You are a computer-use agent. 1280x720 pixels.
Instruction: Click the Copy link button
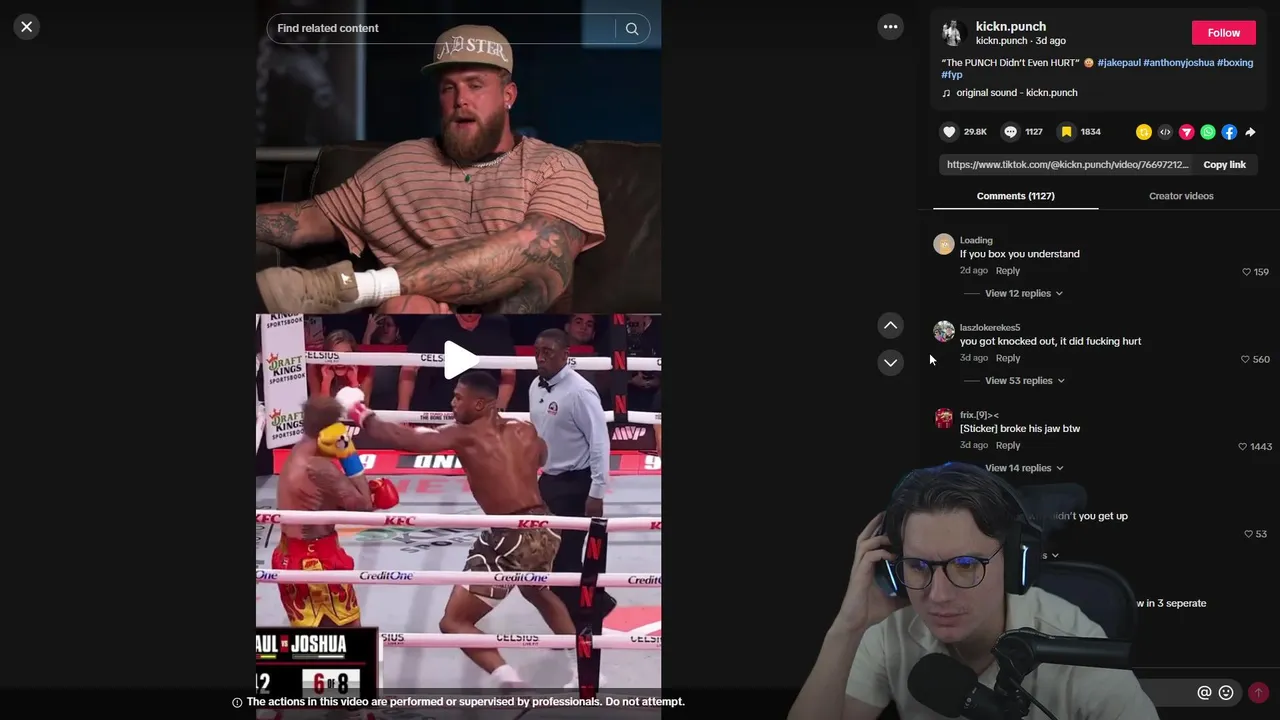click(x=1224, y=165)
